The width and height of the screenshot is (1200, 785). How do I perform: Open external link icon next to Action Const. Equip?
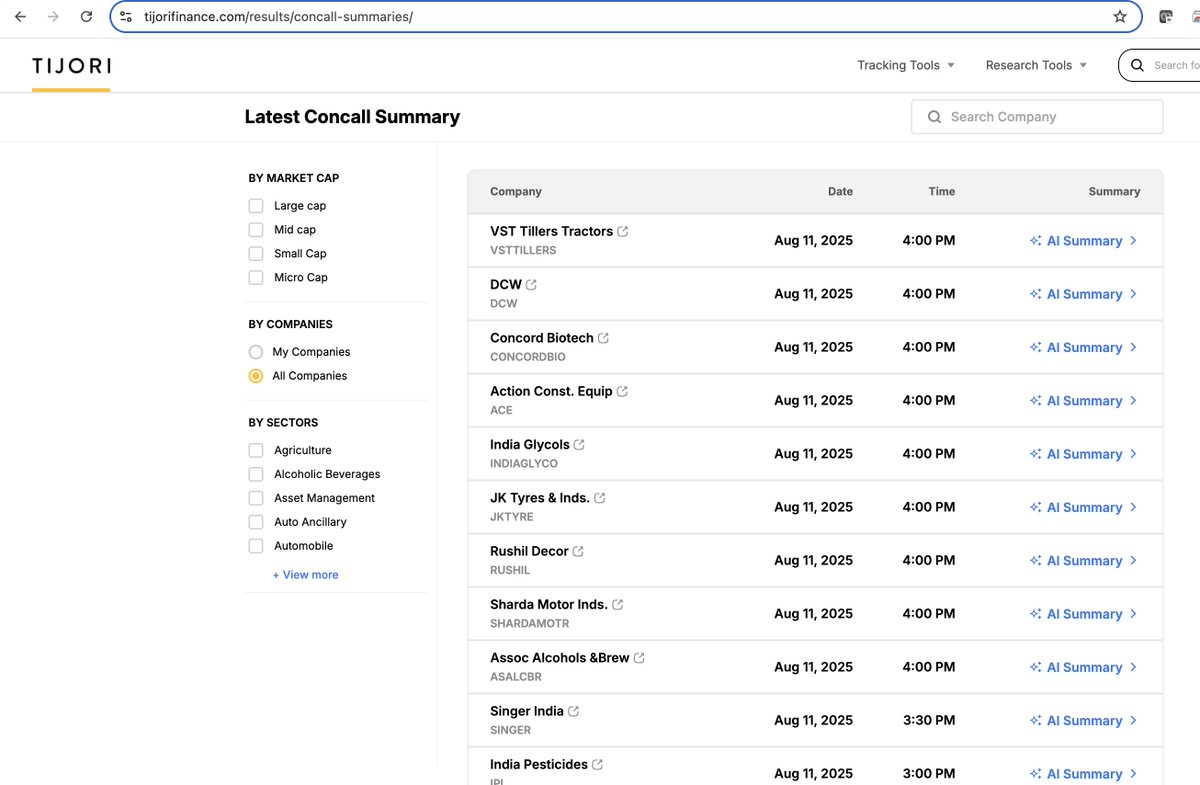[622, 391]
